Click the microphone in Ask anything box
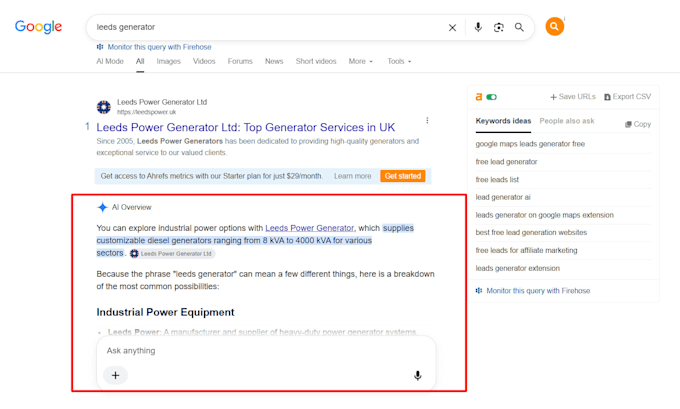Screen dimensions: 680x409 (x=418, y=376)
